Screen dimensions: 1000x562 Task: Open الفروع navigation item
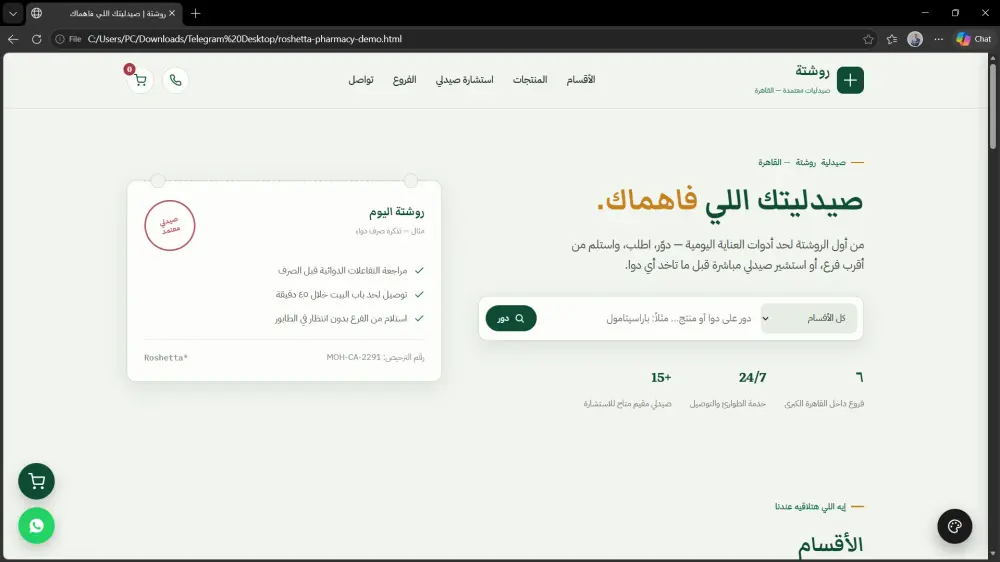404,80
